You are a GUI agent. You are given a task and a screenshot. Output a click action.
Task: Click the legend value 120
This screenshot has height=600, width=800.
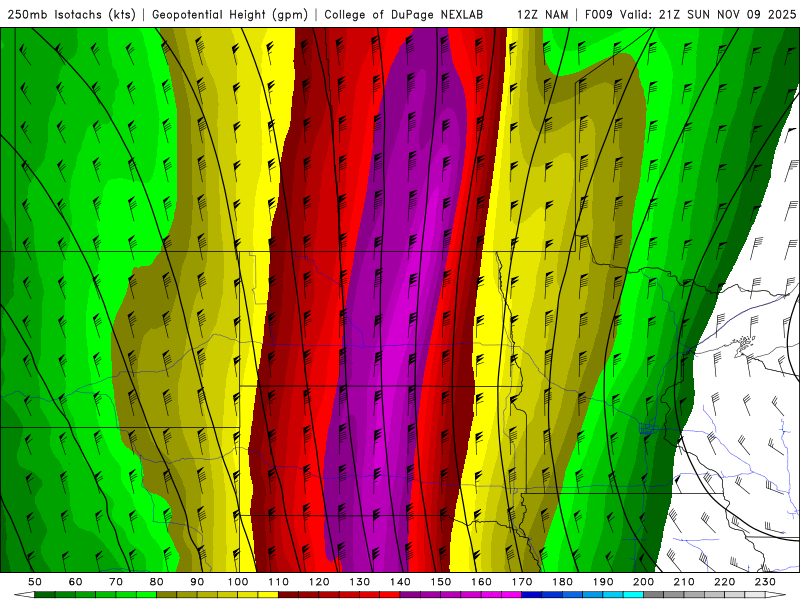pyautogui.click(x=319, y=582)
